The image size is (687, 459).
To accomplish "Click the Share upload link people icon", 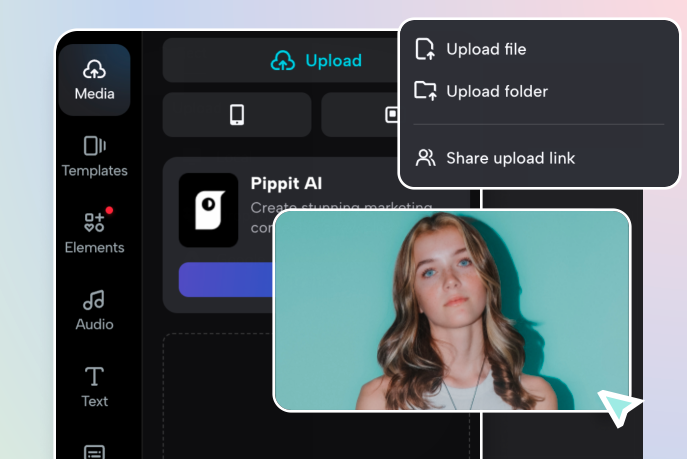I will [425, 158].
